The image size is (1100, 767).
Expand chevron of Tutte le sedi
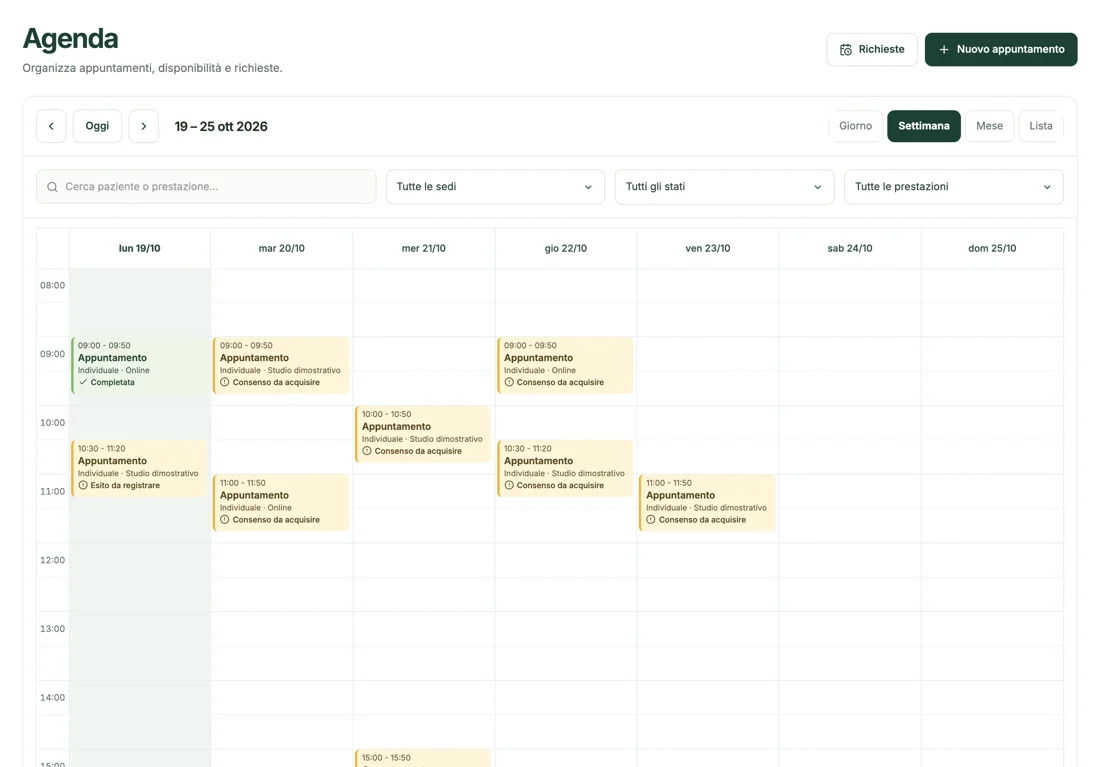coord(588,187)
